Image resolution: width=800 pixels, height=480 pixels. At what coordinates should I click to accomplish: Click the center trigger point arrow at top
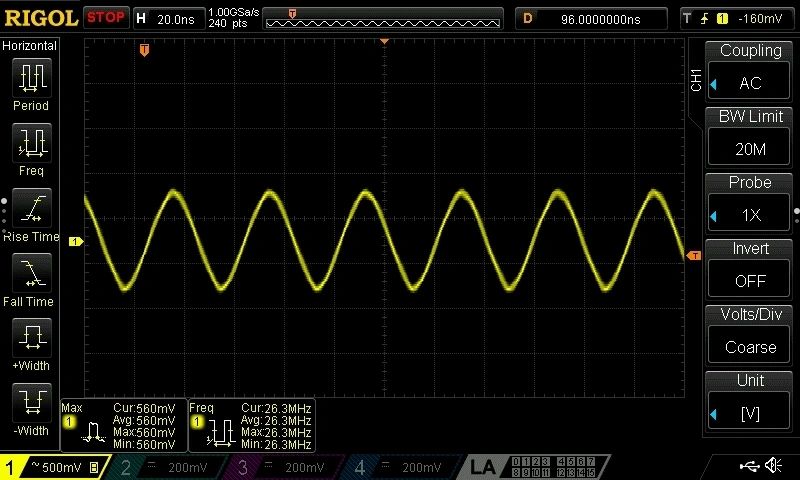pyautogui.click(x=385, y=41)
